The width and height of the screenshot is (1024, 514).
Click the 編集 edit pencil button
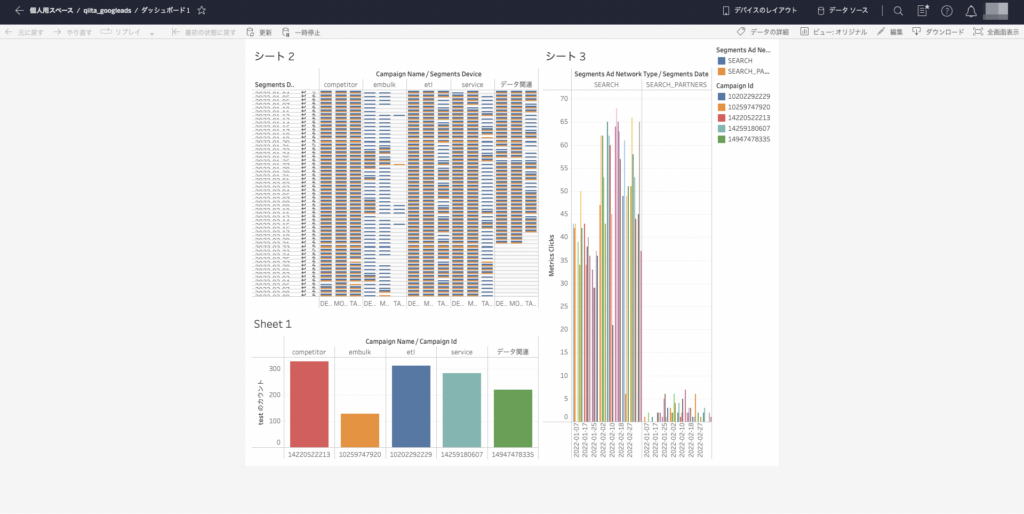[x=890, y=32]
